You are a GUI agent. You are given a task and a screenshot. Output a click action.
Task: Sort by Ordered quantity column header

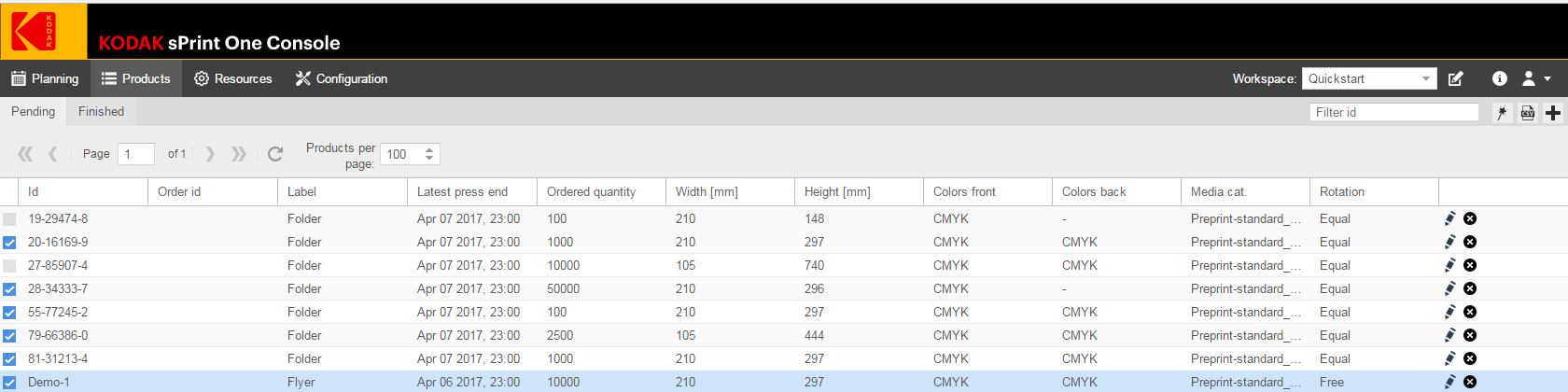tap(591, 191)
